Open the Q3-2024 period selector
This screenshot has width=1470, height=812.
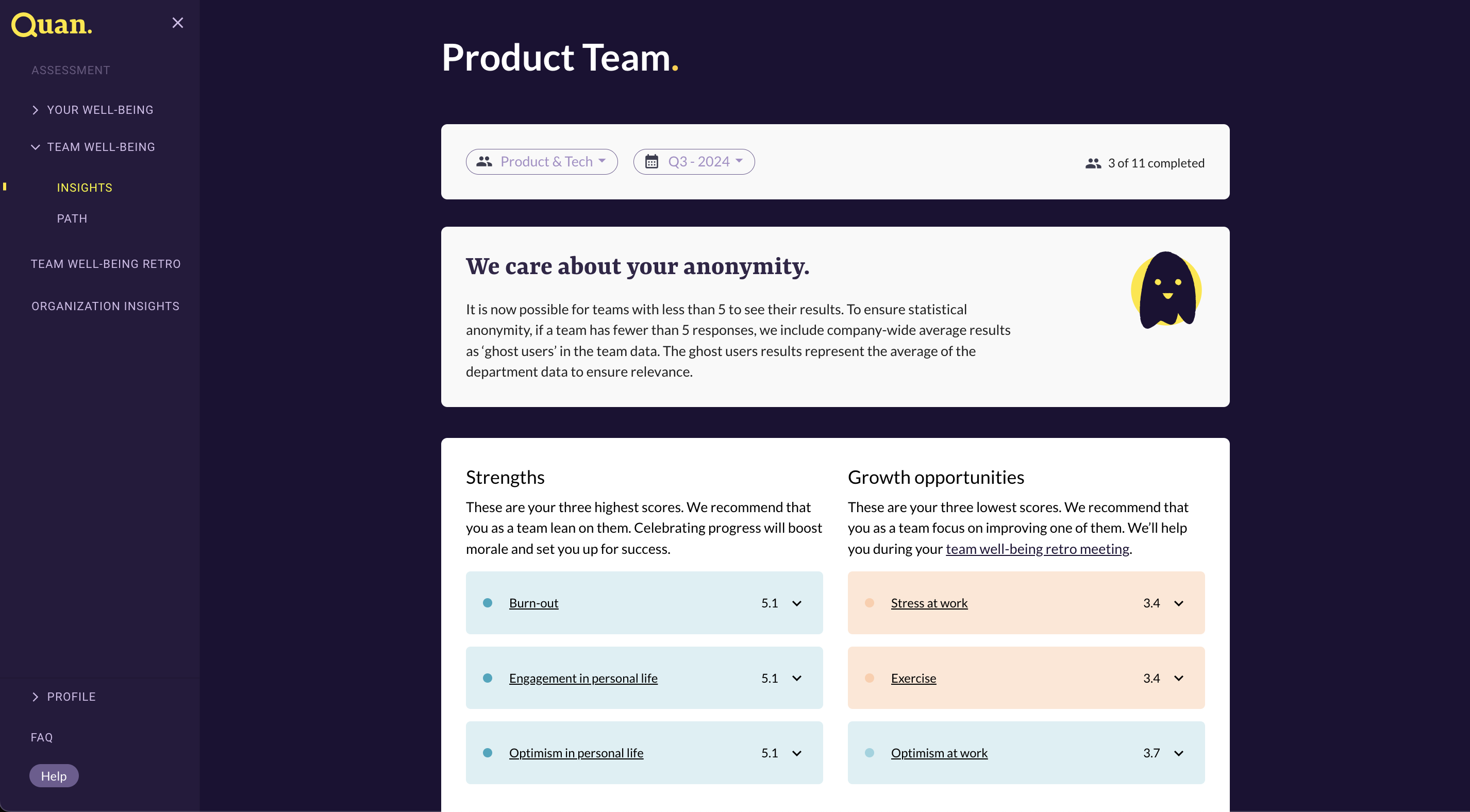694,161
